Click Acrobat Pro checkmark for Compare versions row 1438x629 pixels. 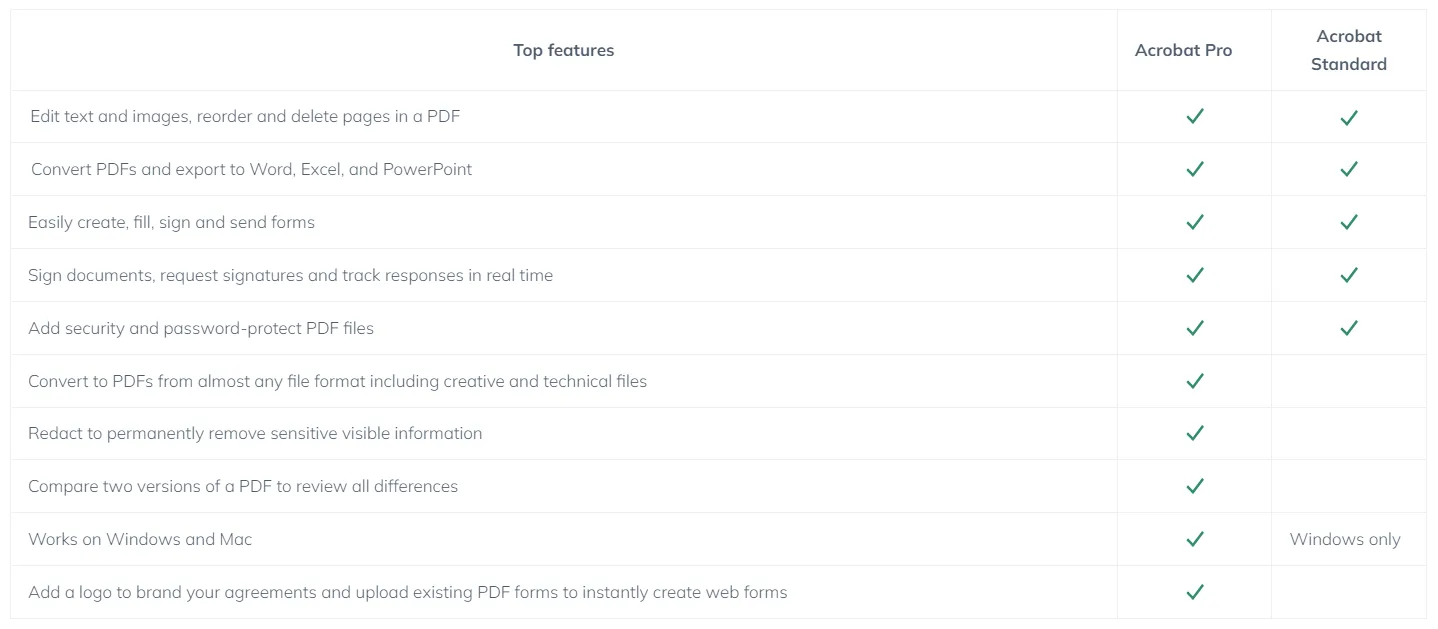tap(1194, 486)
